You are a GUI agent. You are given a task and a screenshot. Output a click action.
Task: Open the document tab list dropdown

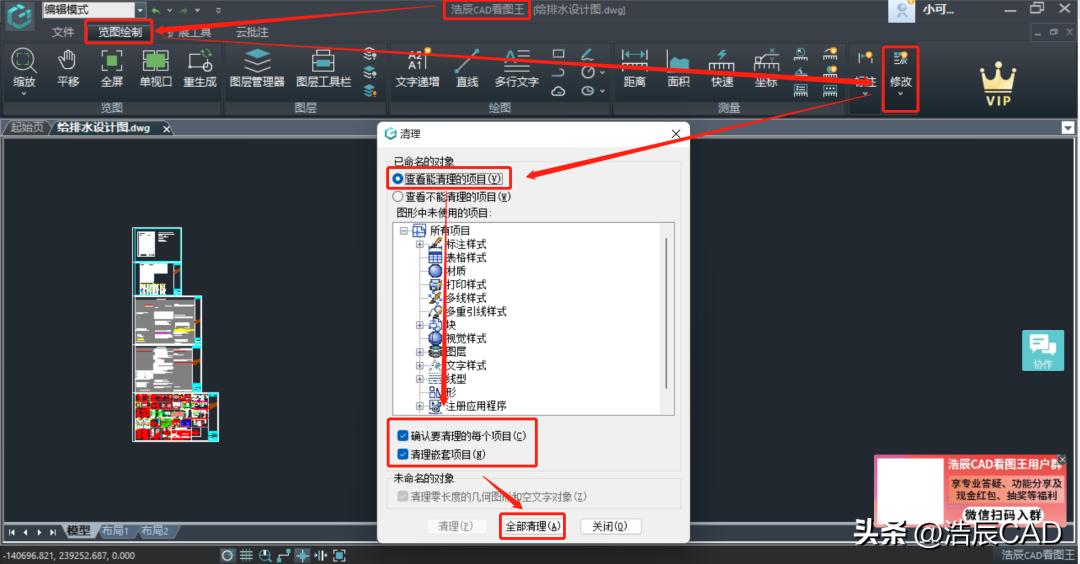1068,128
